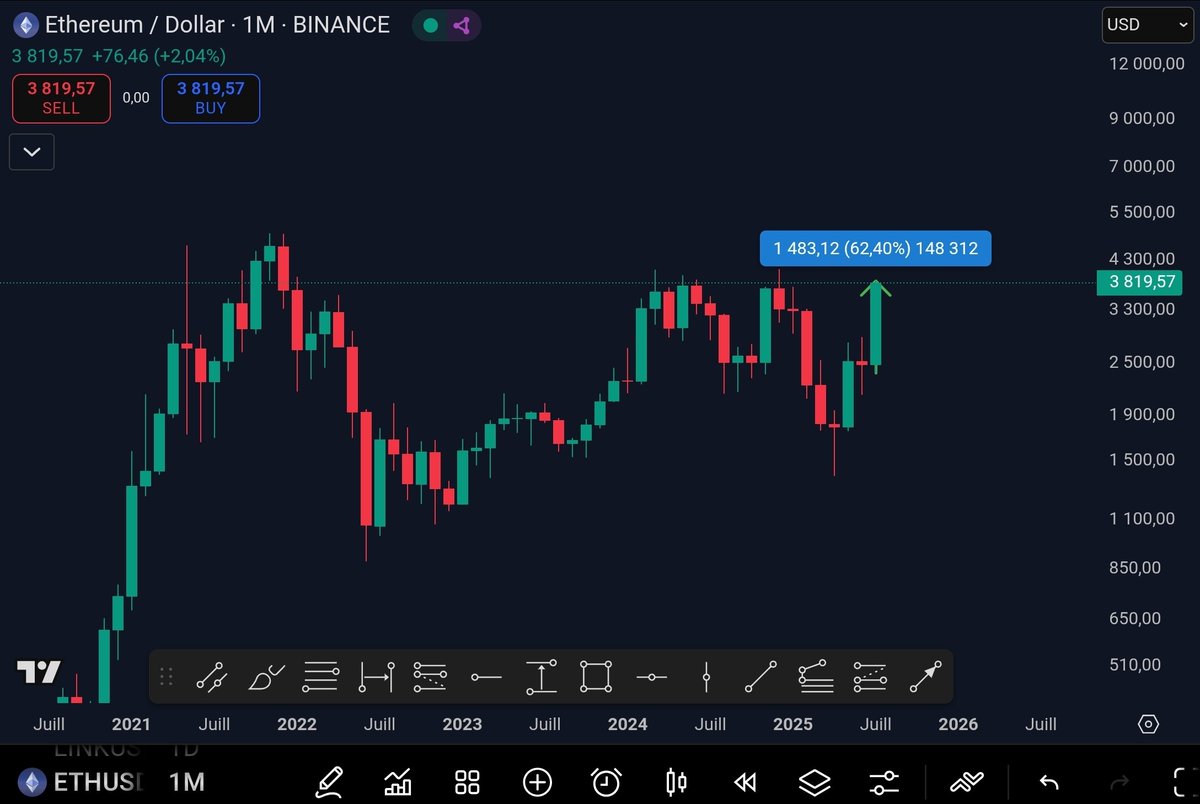Select the Parallel Channel drawing tool
This screenshot has width=1200, height=804.
212,677
